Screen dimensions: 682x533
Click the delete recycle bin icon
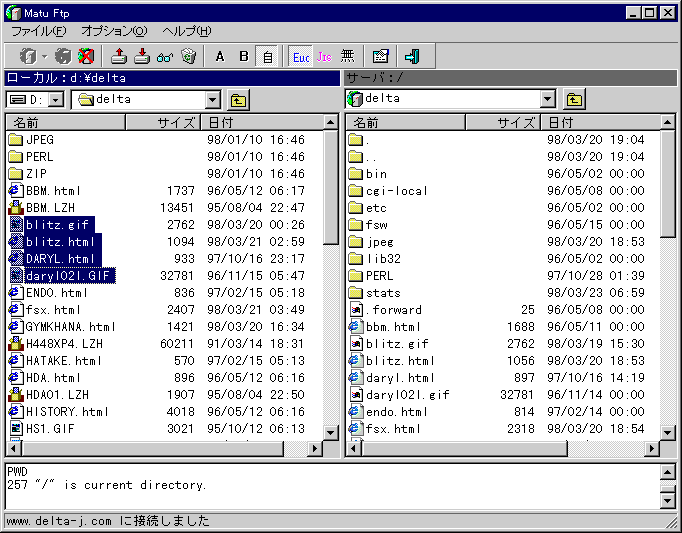point(189,56)
